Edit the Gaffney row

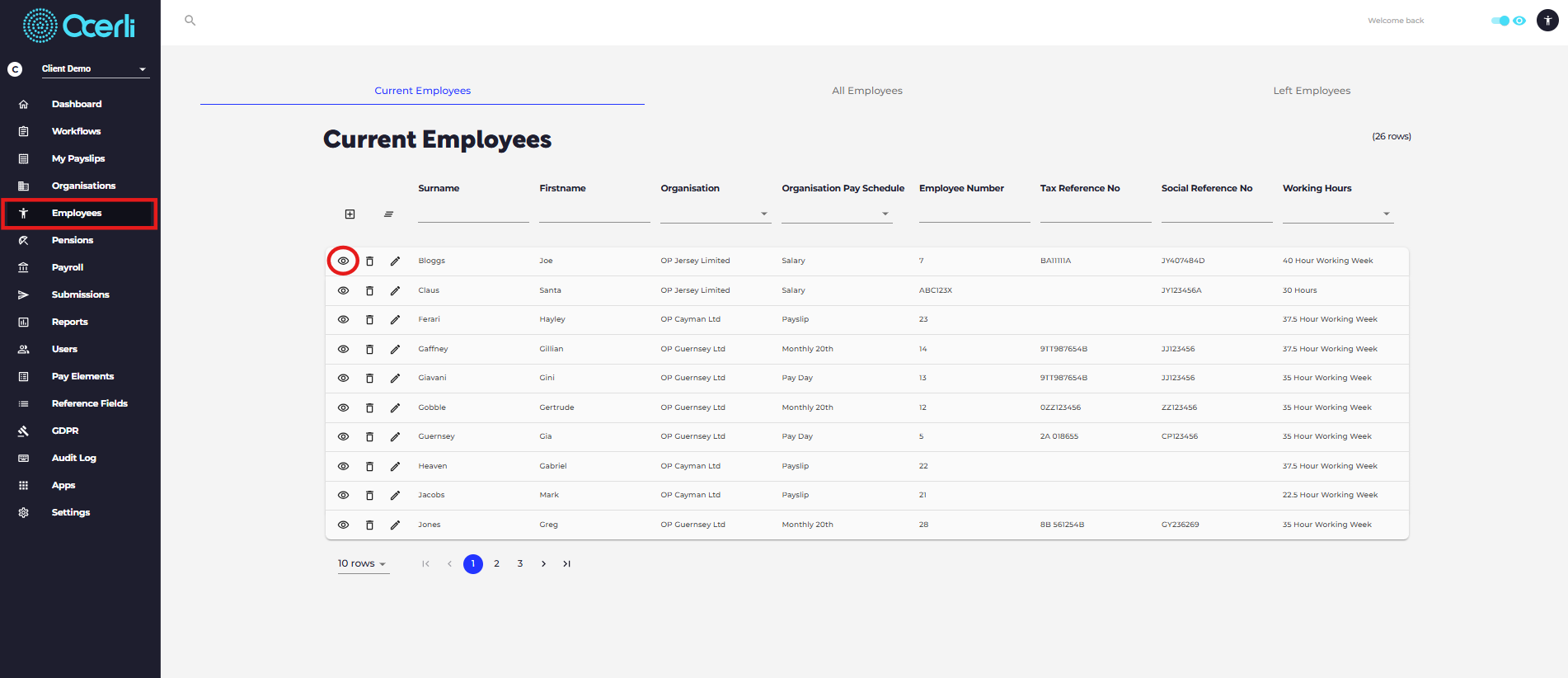395,349
